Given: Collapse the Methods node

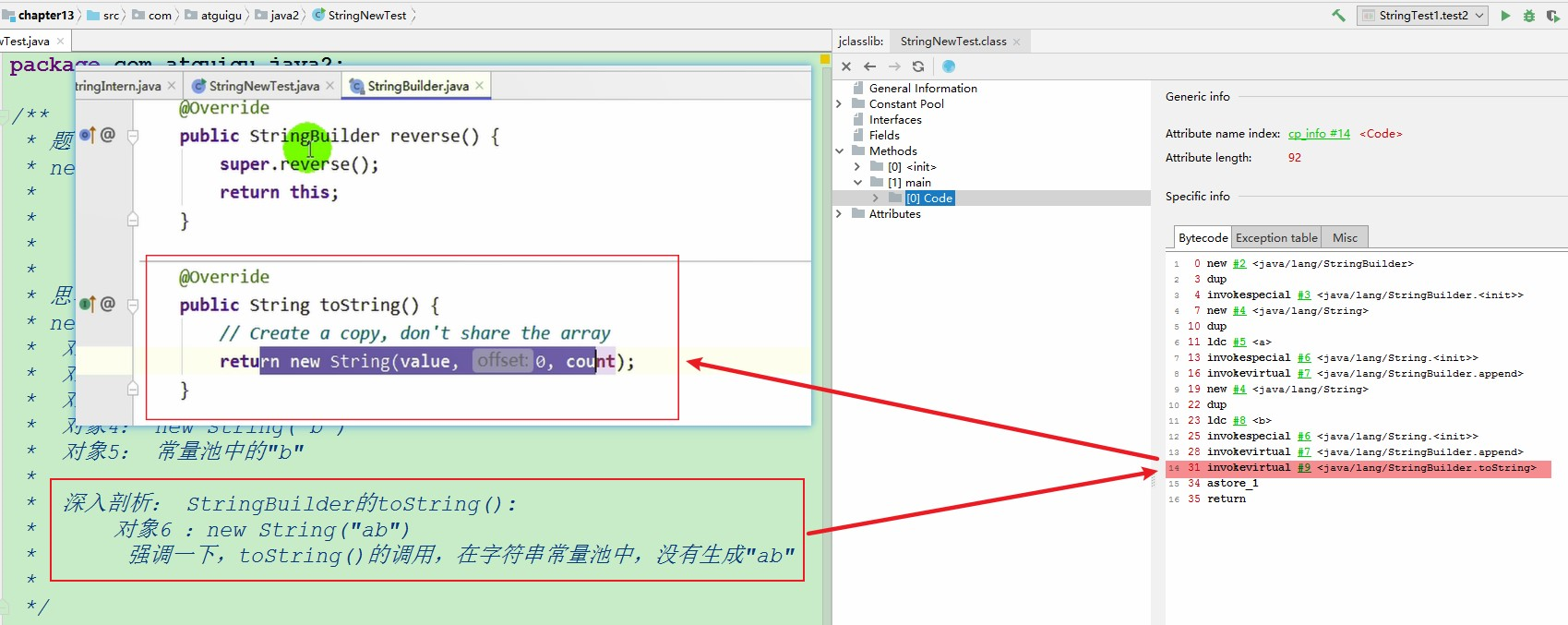Looking at the screenshot, I should (x=839, y=151).
